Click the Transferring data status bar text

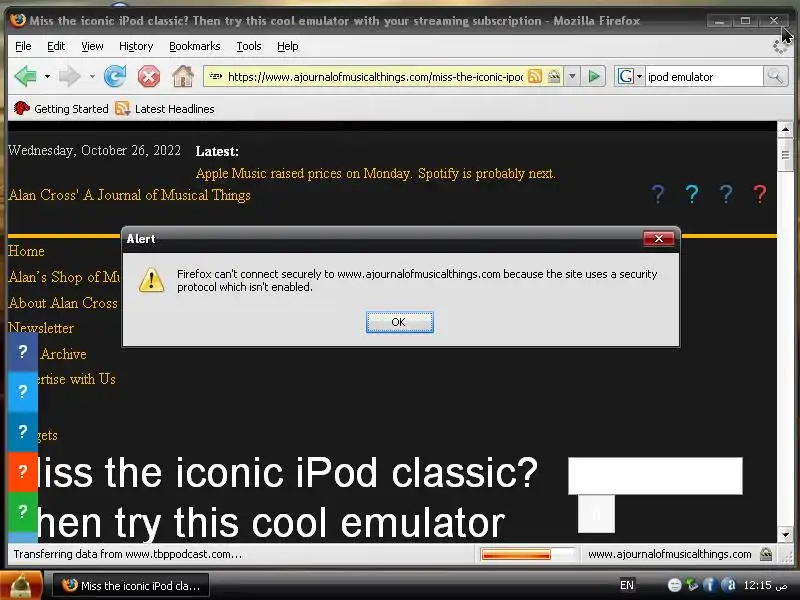tap(128, 554)
